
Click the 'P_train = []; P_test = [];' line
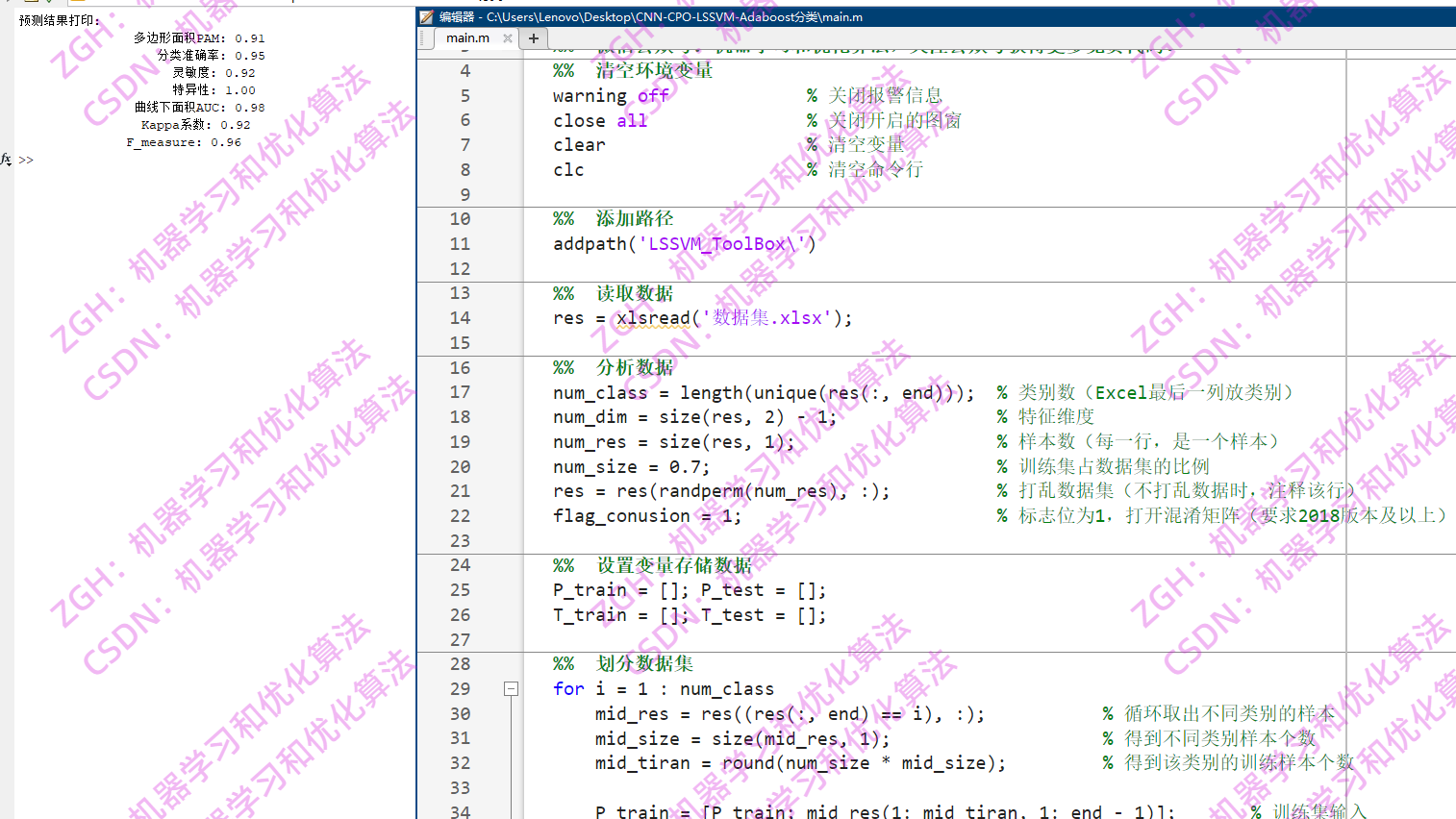click(690, 590)
